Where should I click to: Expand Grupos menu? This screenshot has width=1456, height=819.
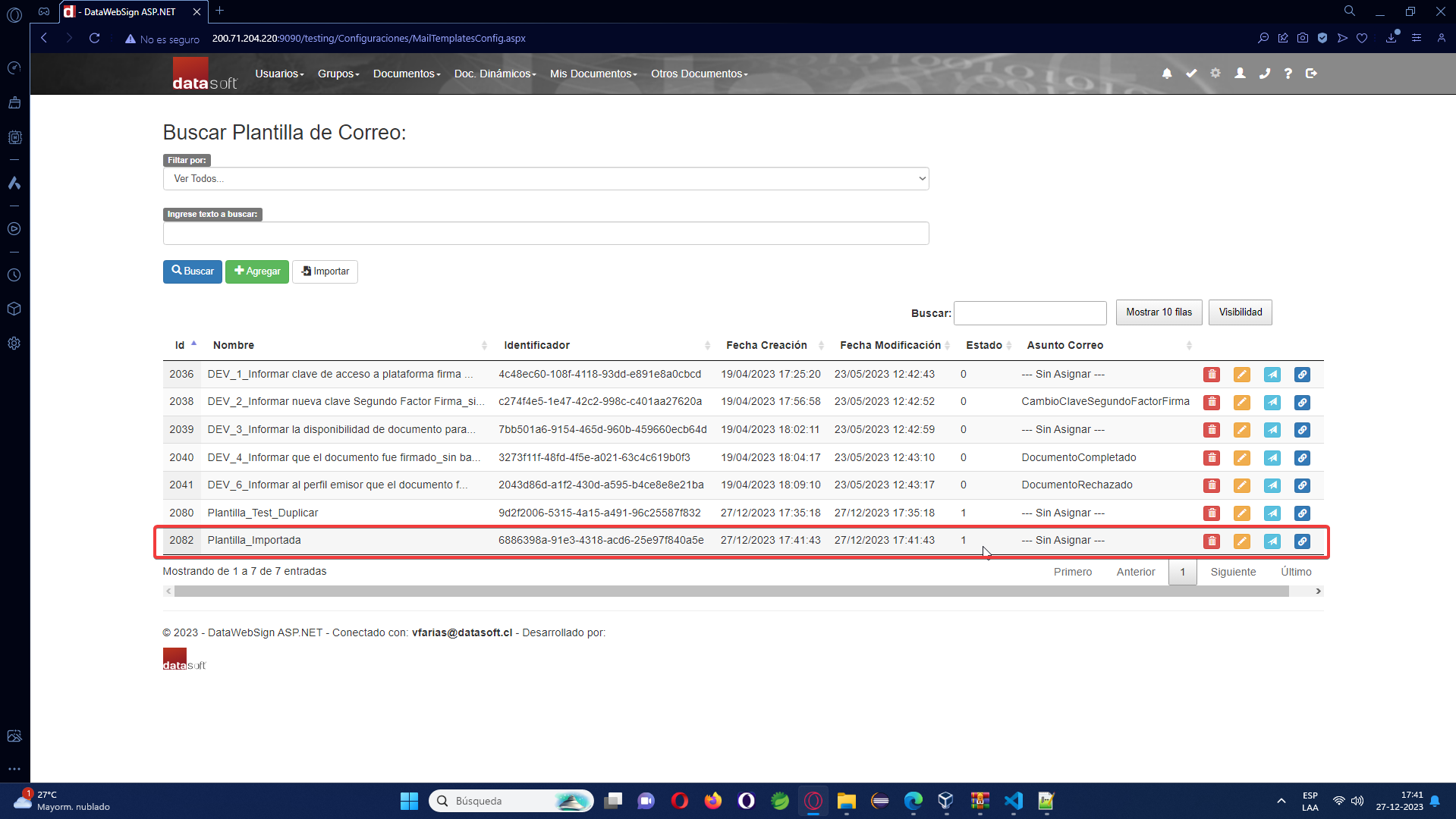(x=338, y=74)
